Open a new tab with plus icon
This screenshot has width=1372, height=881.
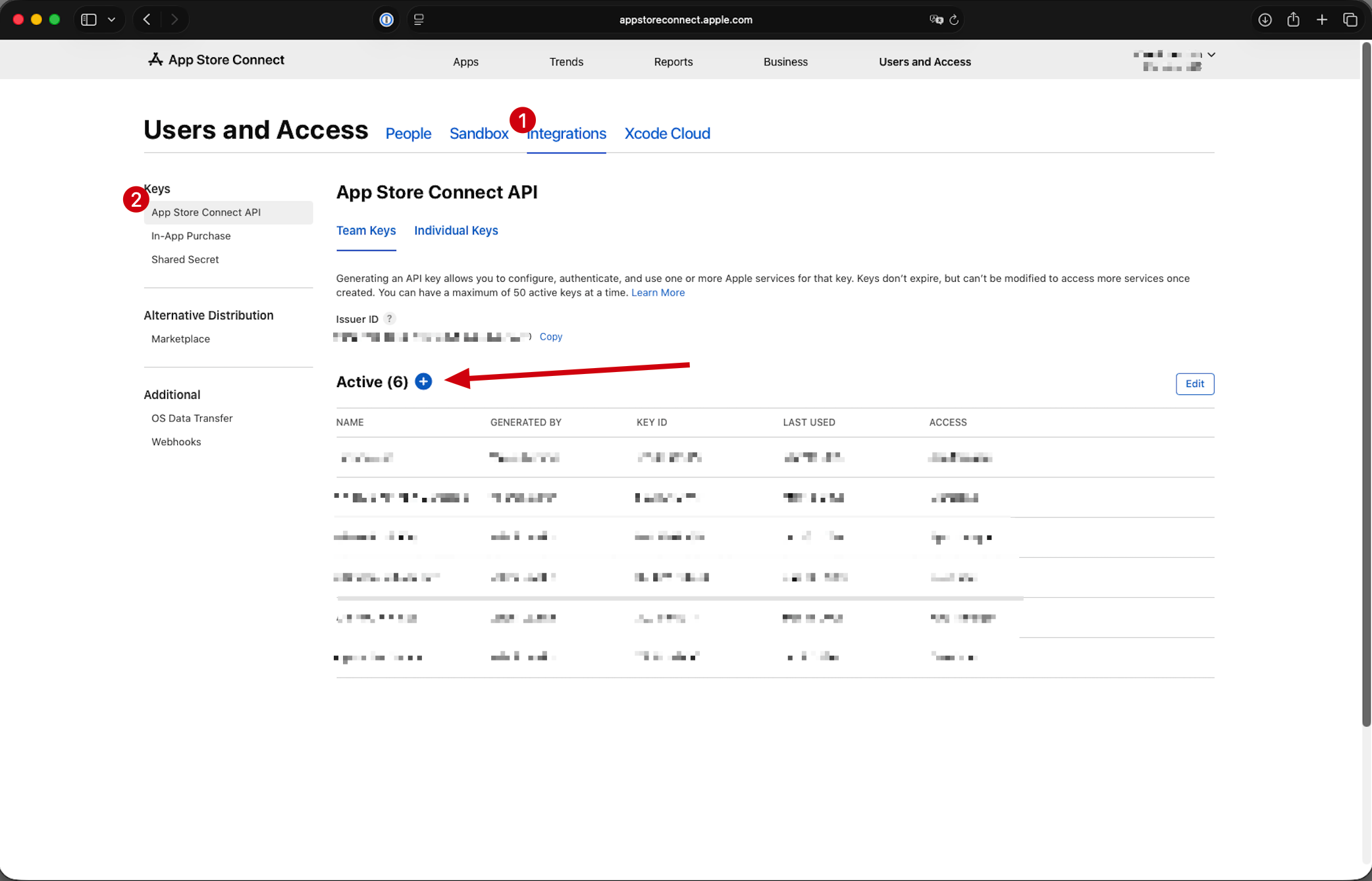coord(1322,20)
